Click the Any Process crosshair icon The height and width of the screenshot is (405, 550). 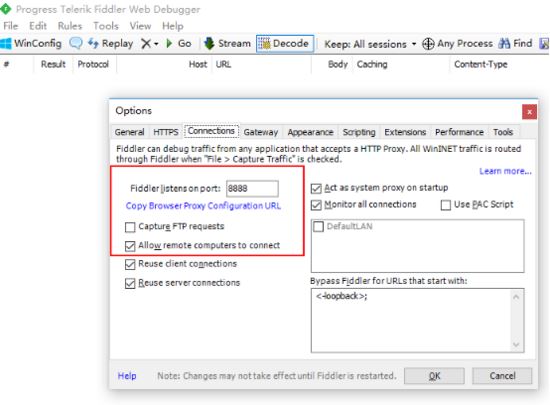tap(428, 44)
